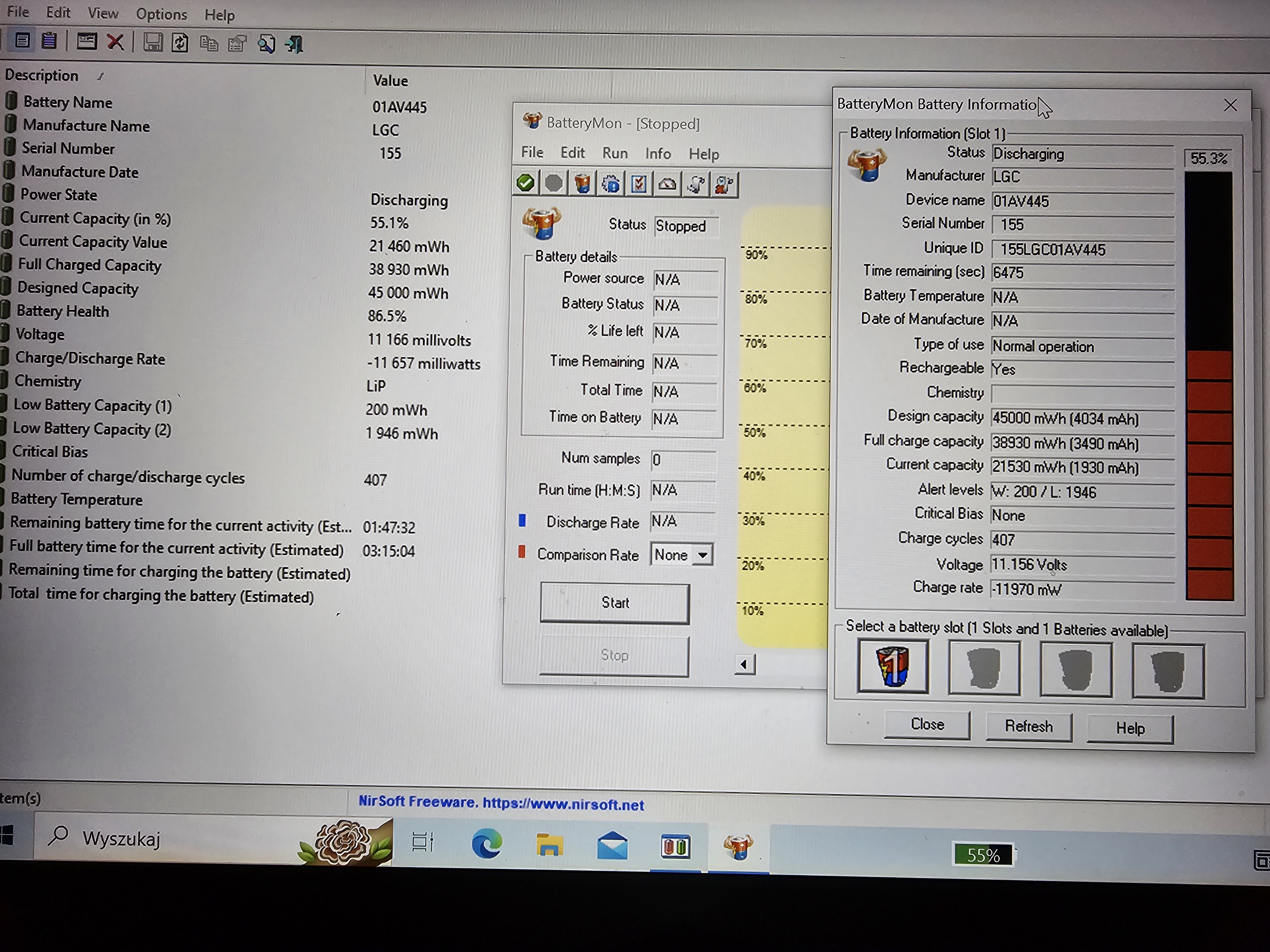Click the Description column header to sort
Image resolution: width=1270 pixels, height=952 pixels.
pos(42,75)
